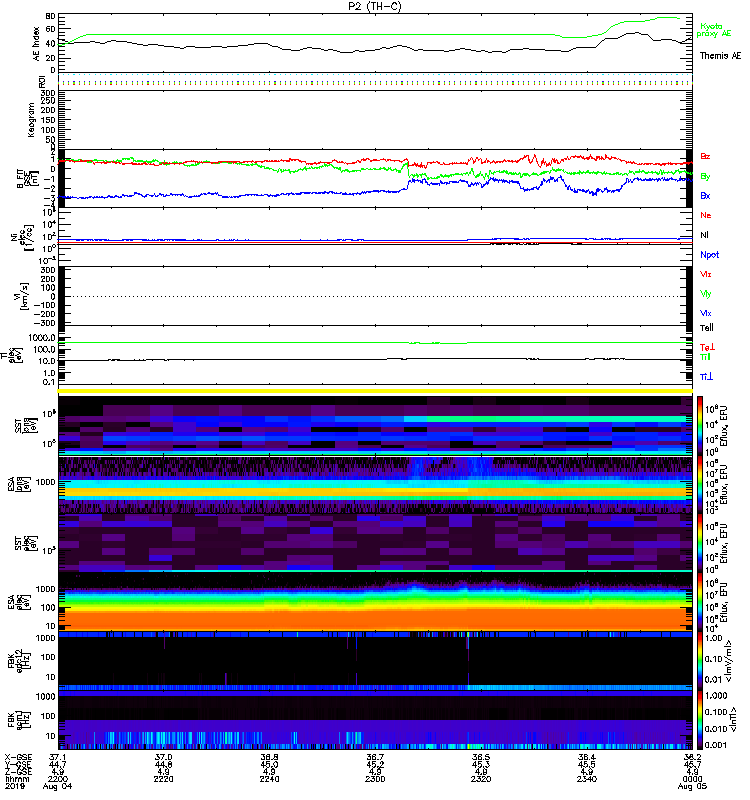Click the ESA ions [eV] axis label
Viewport: 750px width, 800px height.
click(19, 484)
